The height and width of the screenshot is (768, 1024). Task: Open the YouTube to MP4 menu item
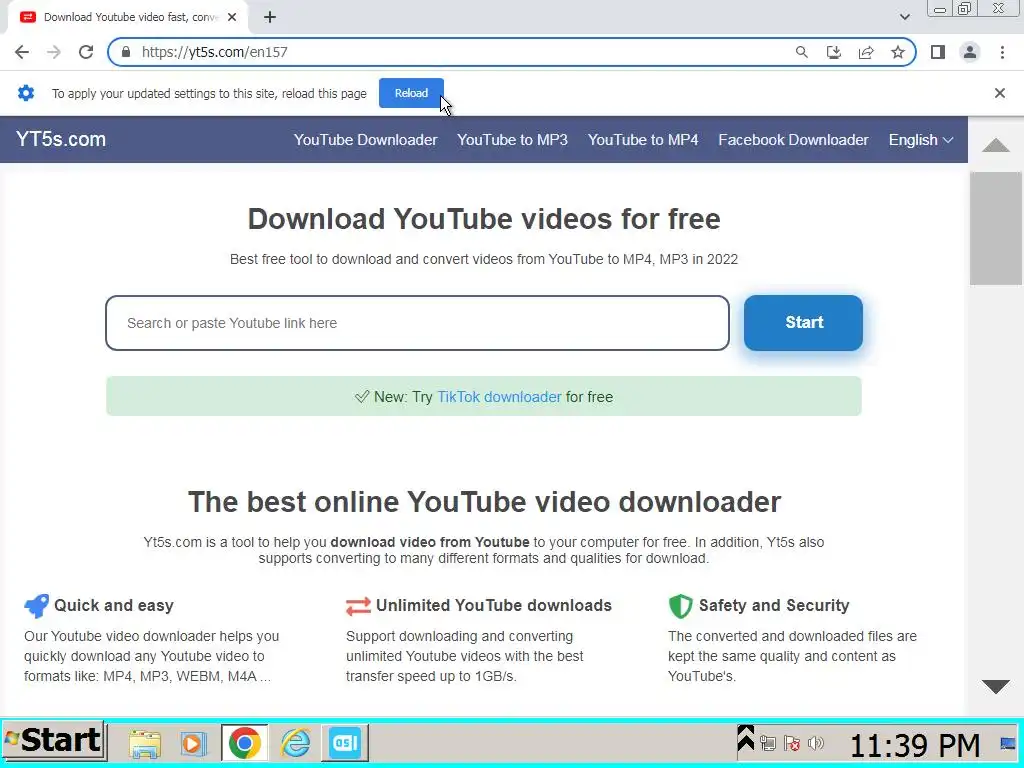click(643, 140)
